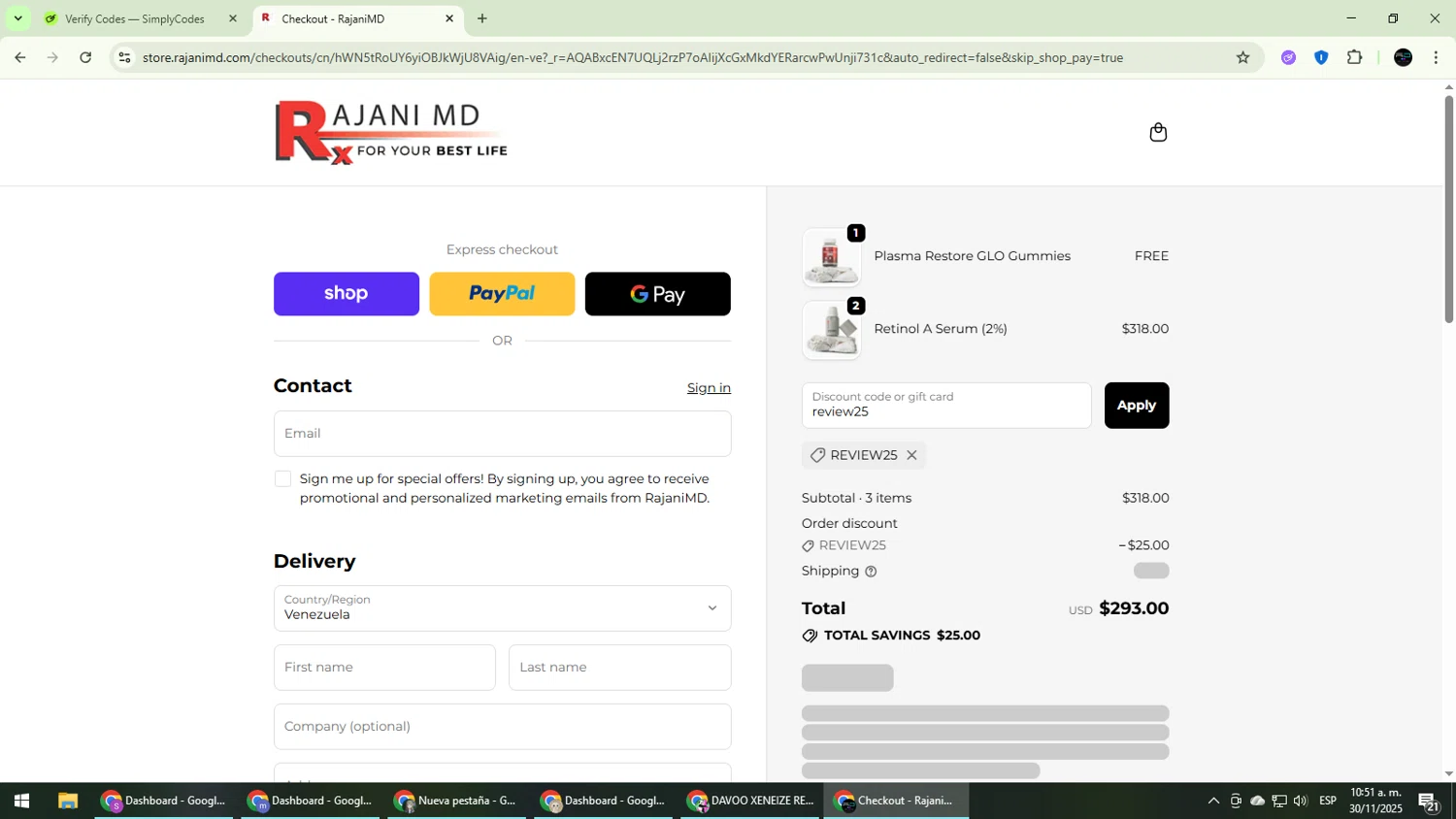Click the RajaniMD logo
This screenshot has height=819, width=1456.
(x=391, y=132)
